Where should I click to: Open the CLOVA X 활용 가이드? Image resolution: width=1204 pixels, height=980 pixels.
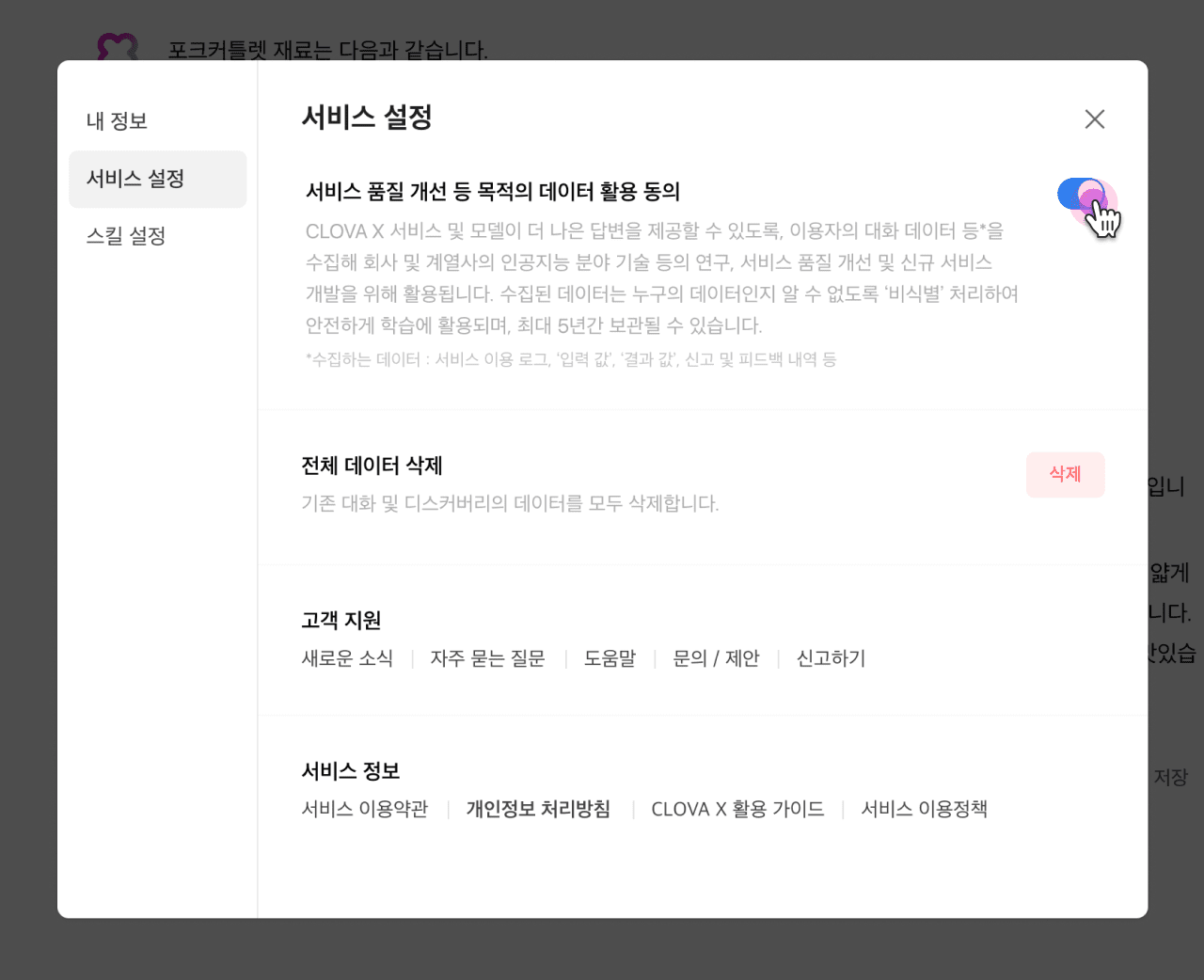[737, 809]
